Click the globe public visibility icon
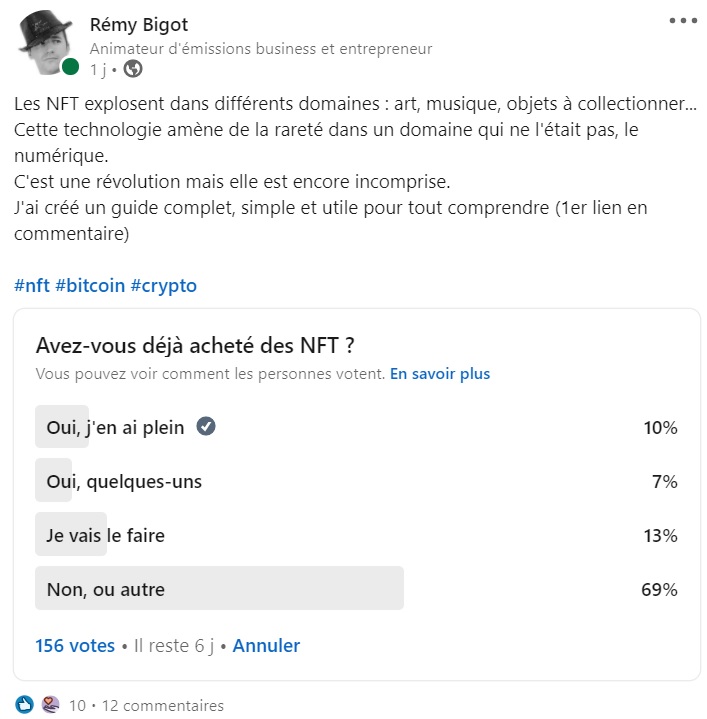The image size is (707, 719). (x=133, y=69)
